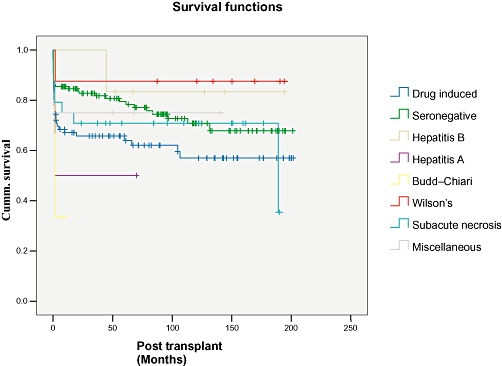Click the Budd–Chiari yellow legend icon
Screen dimensions: 502x366
[x=399, y=180]
